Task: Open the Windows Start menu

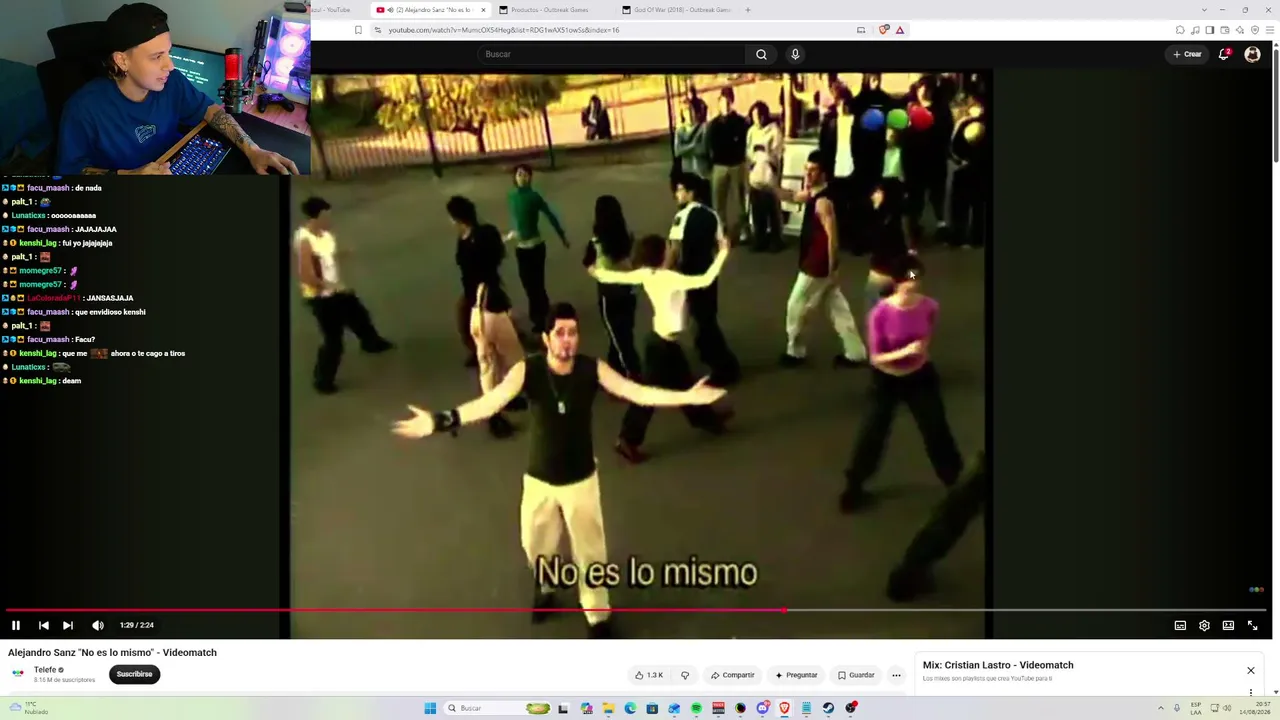Action: coord(430,708)
